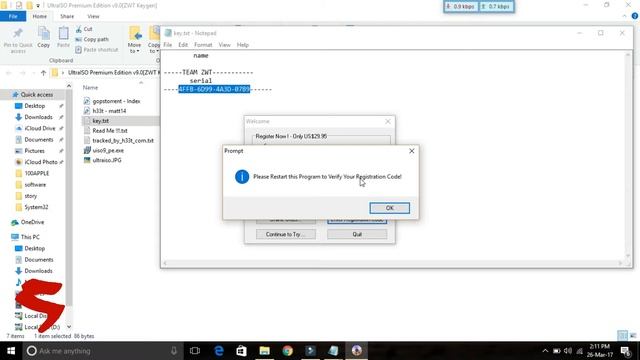Screen dimensions: 640x360
Task: Open the Action Center notification icon
Action: tap(625, 351)
